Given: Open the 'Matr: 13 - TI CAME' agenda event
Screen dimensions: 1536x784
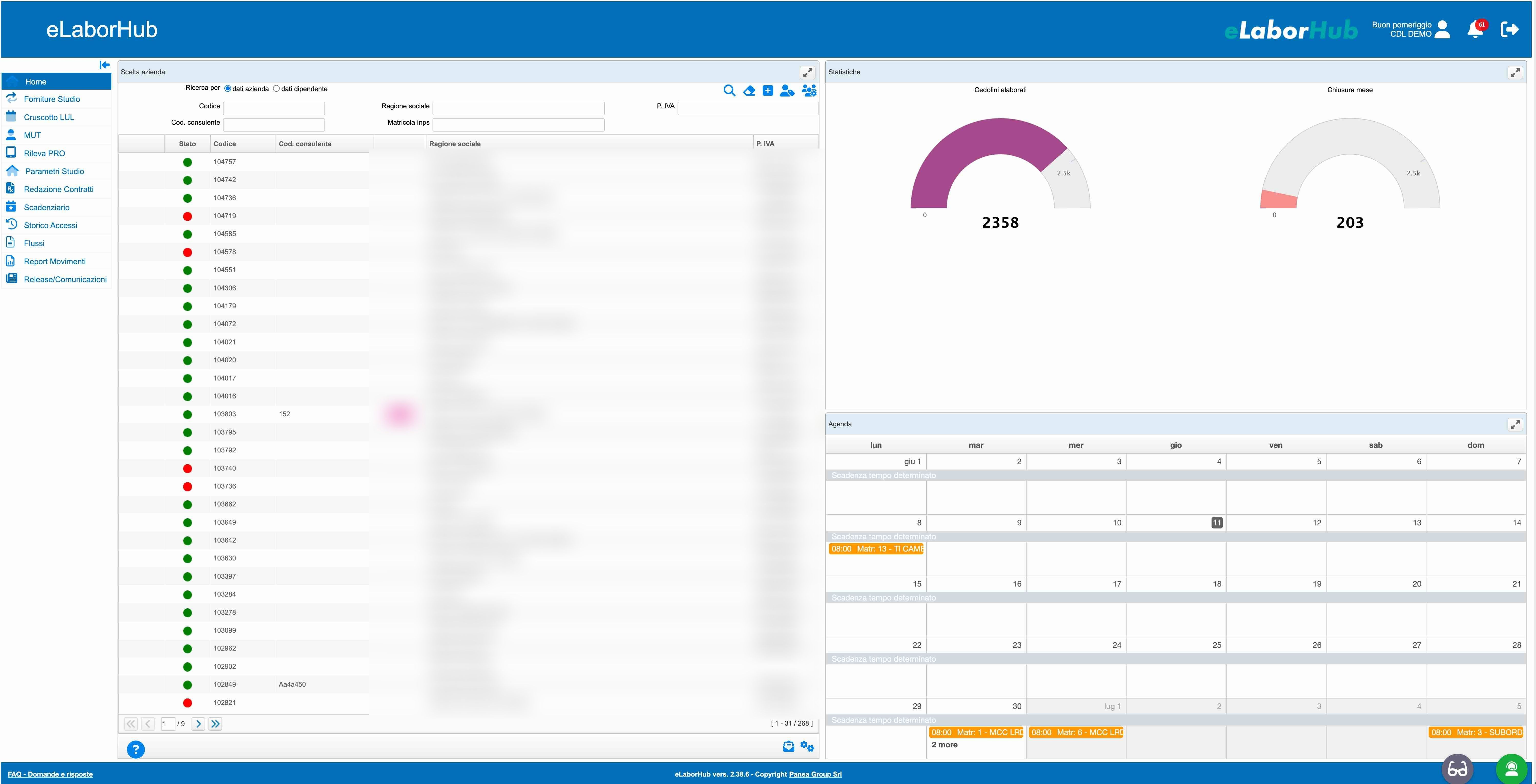Looking at the screenshot, I should pos(876,549).
